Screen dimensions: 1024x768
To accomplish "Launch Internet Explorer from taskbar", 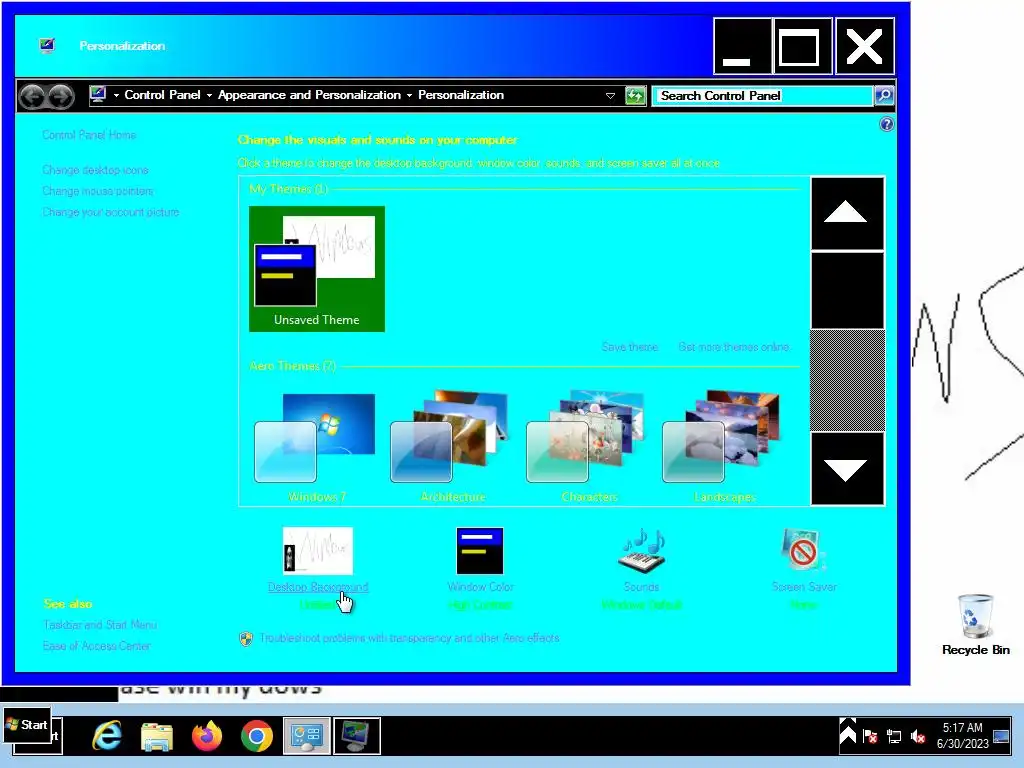I will 107,736.
